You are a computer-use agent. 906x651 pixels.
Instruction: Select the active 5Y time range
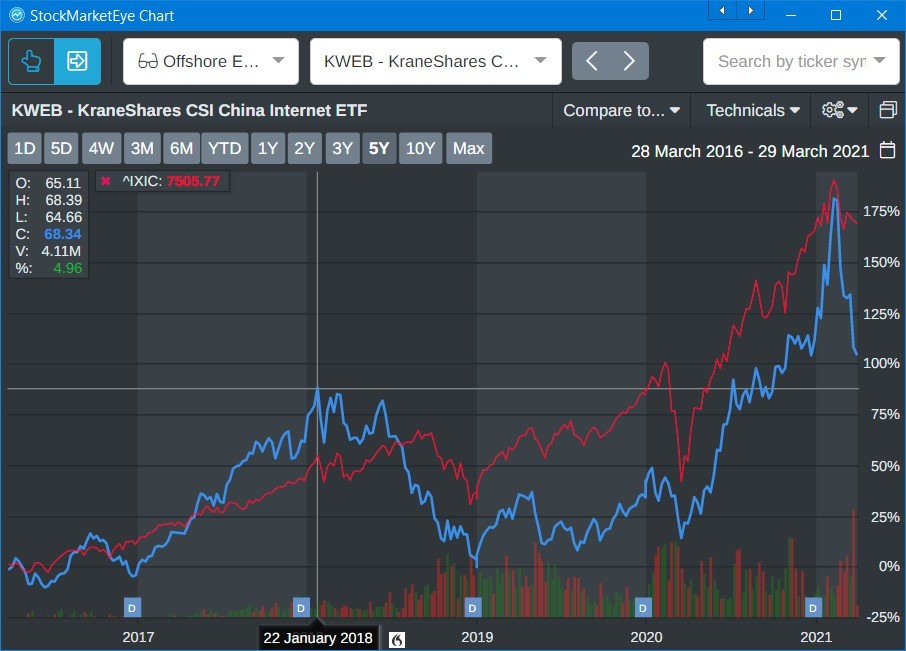[379, 148]
